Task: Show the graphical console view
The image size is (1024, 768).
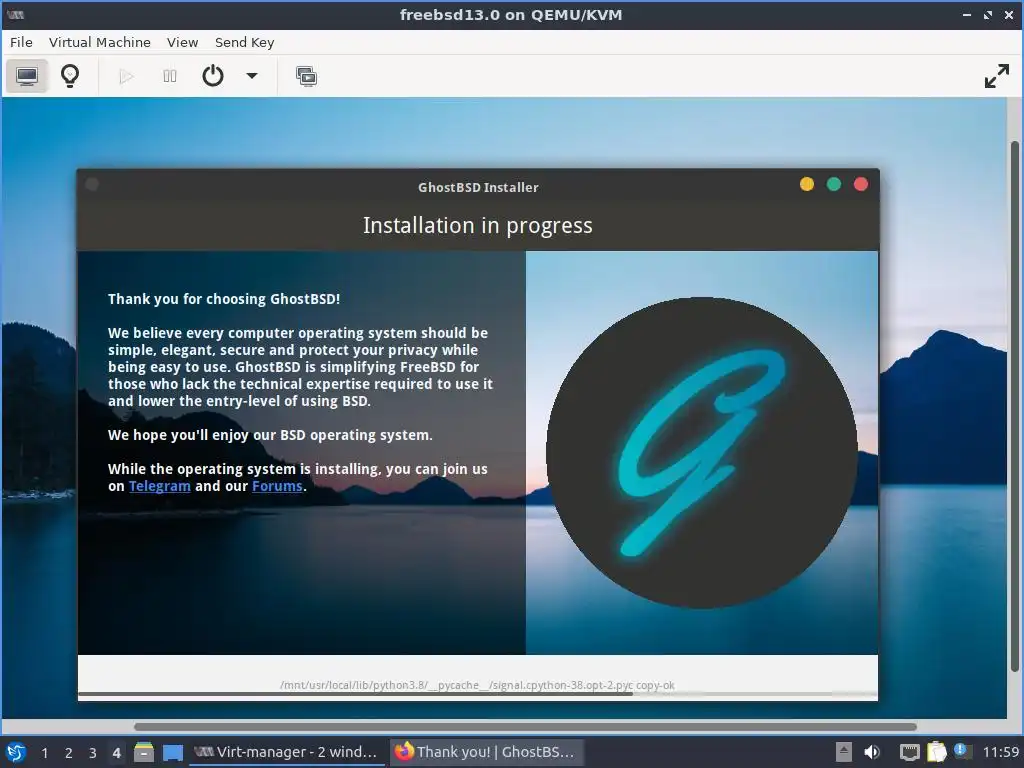Action: (x=27, y=76)
